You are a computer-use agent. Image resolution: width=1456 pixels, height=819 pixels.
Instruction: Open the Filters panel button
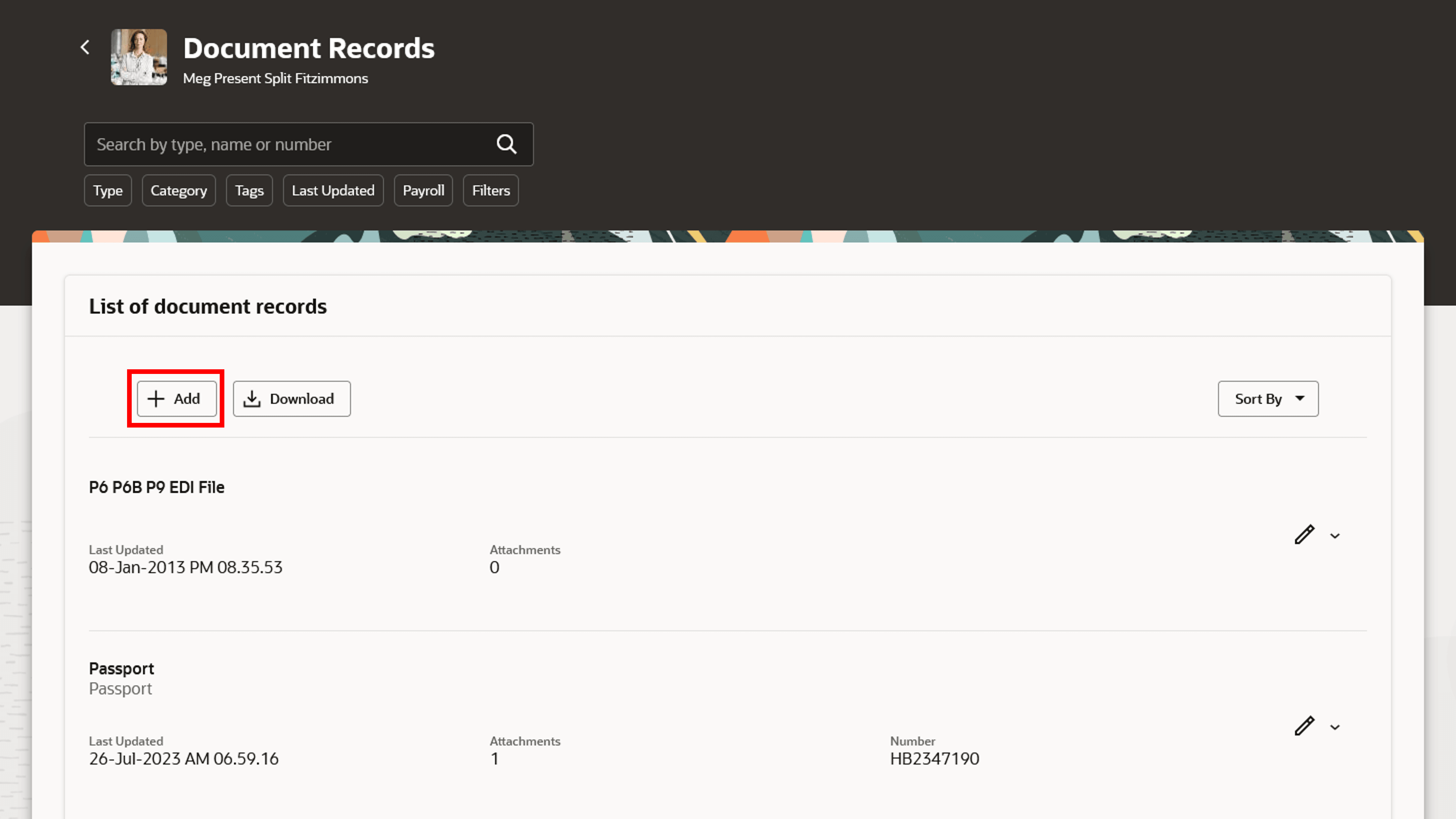coord(491,191)
